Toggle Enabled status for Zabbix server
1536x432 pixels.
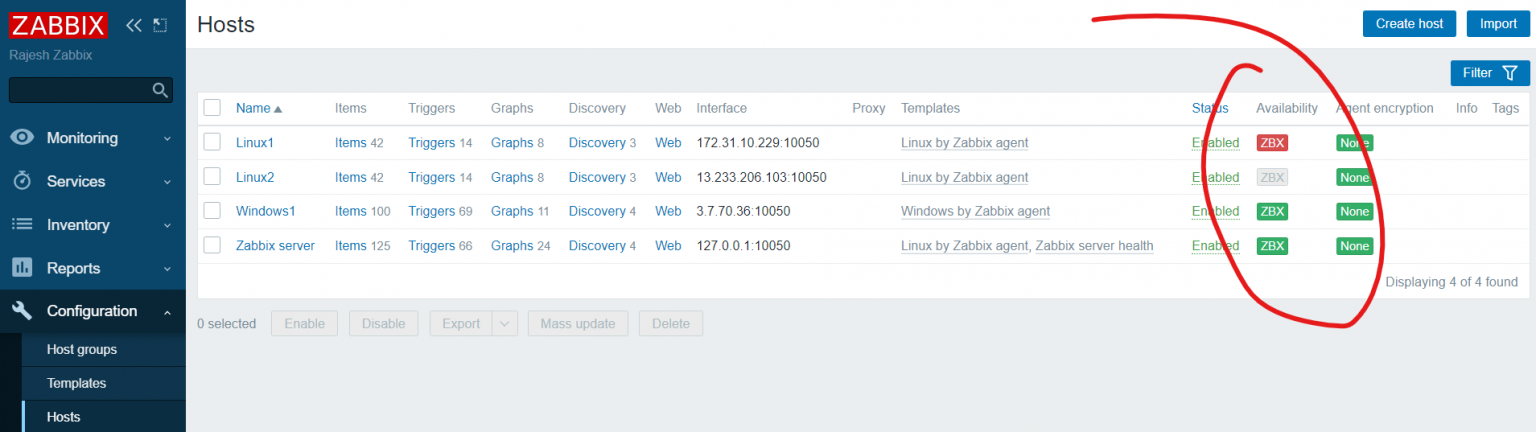point(1215,246)
